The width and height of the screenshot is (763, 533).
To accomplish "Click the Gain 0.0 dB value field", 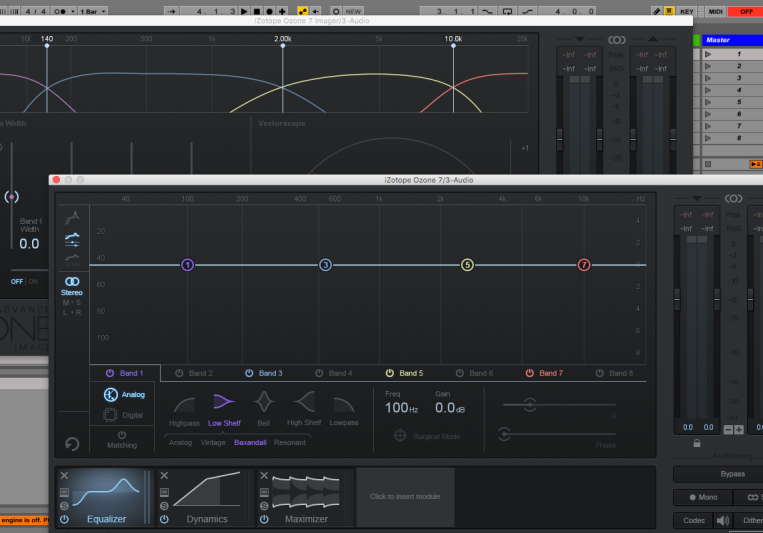I will pos(450,408).
